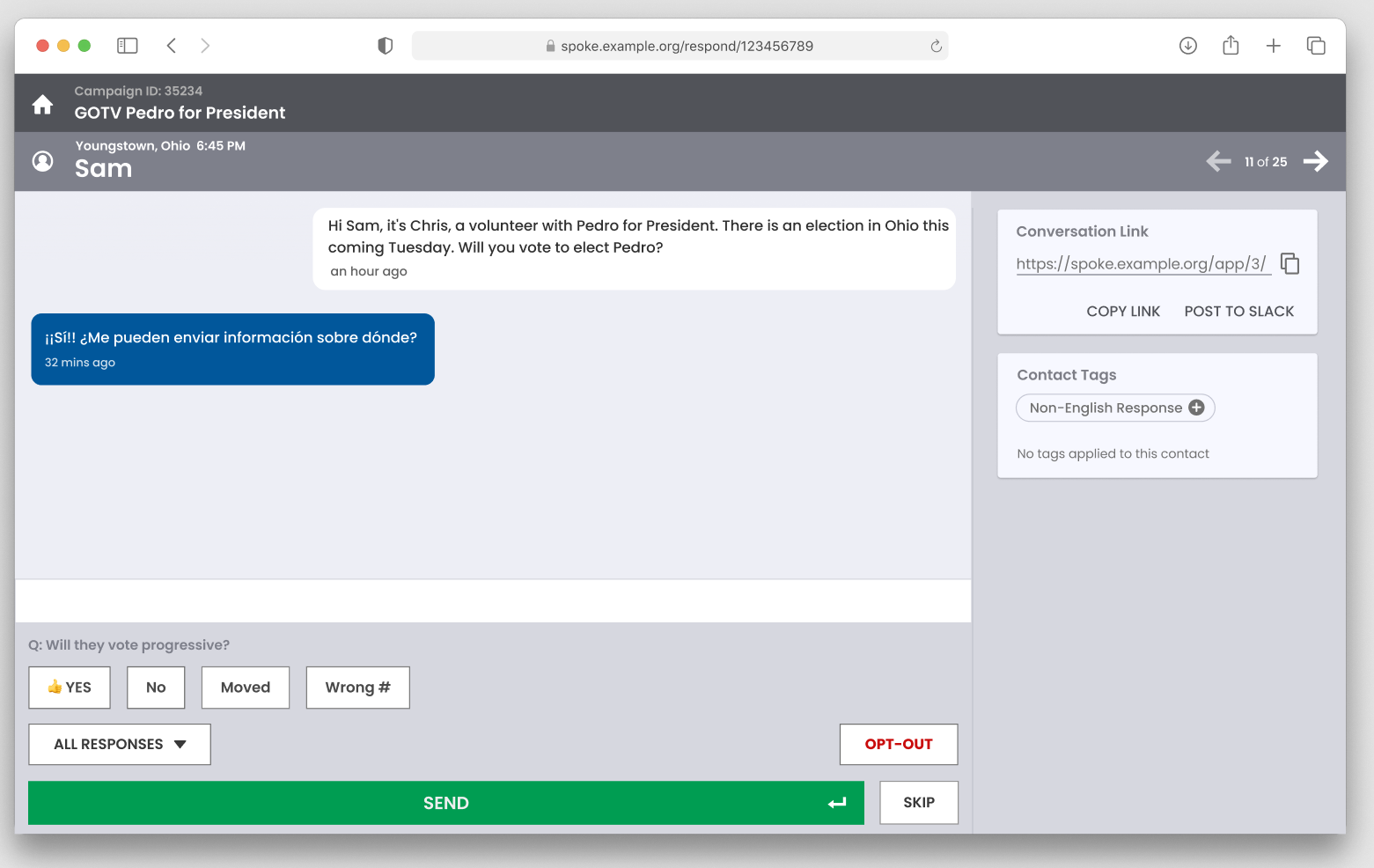Mark contact as Wrong #
1374x868 pixels.
pyautogui.click(x=358, y=688)
